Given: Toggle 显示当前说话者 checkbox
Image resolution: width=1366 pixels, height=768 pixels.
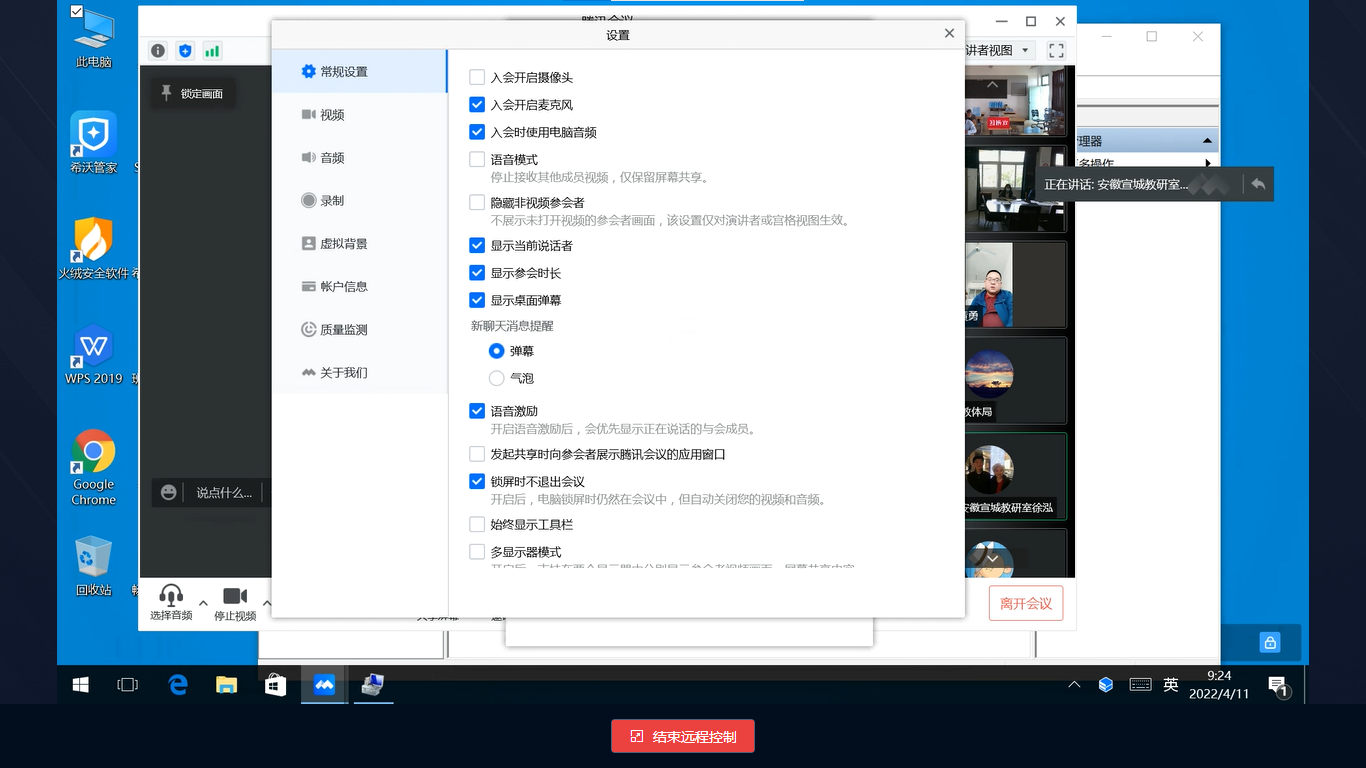Looking at the screenshot, I should 477,245.
